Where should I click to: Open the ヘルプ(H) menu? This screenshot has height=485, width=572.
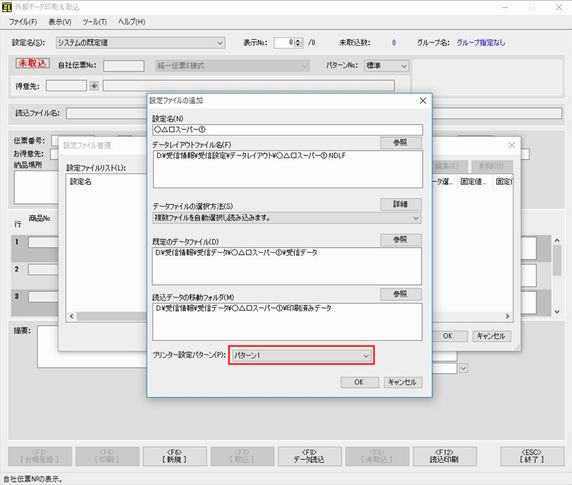131,22
